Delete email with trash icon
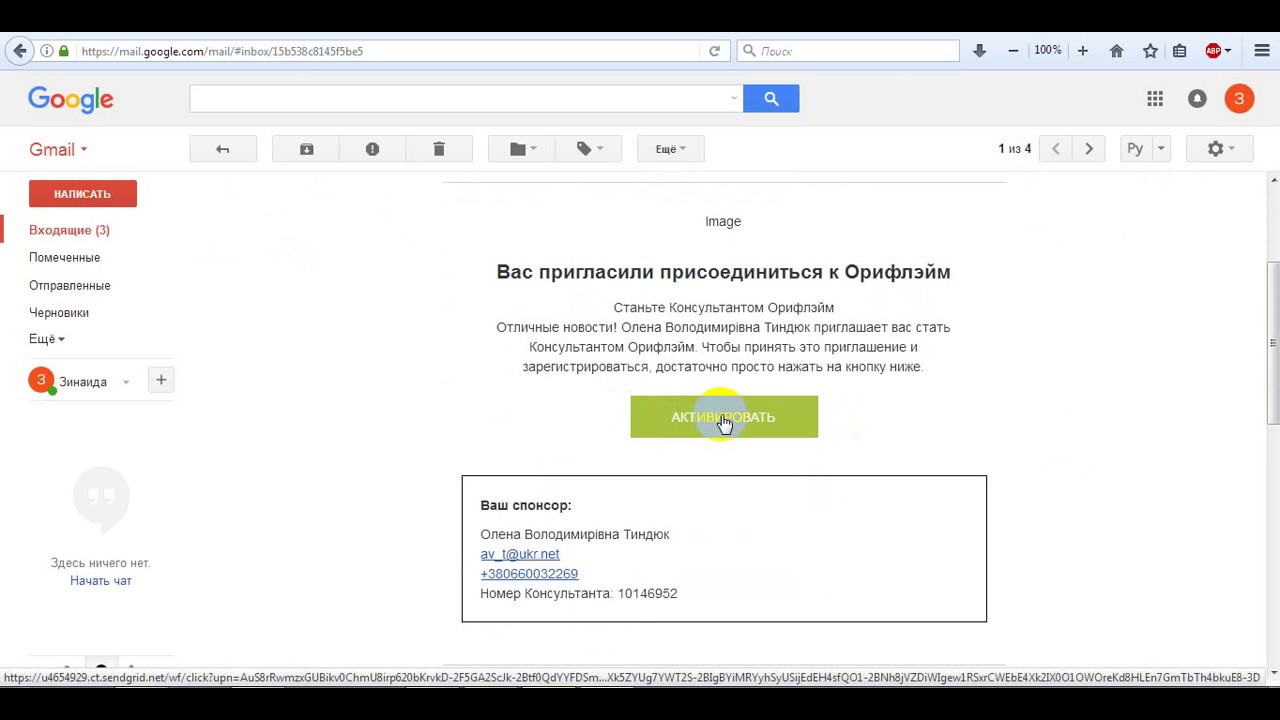1280x720 pixels. pos(438,149)
